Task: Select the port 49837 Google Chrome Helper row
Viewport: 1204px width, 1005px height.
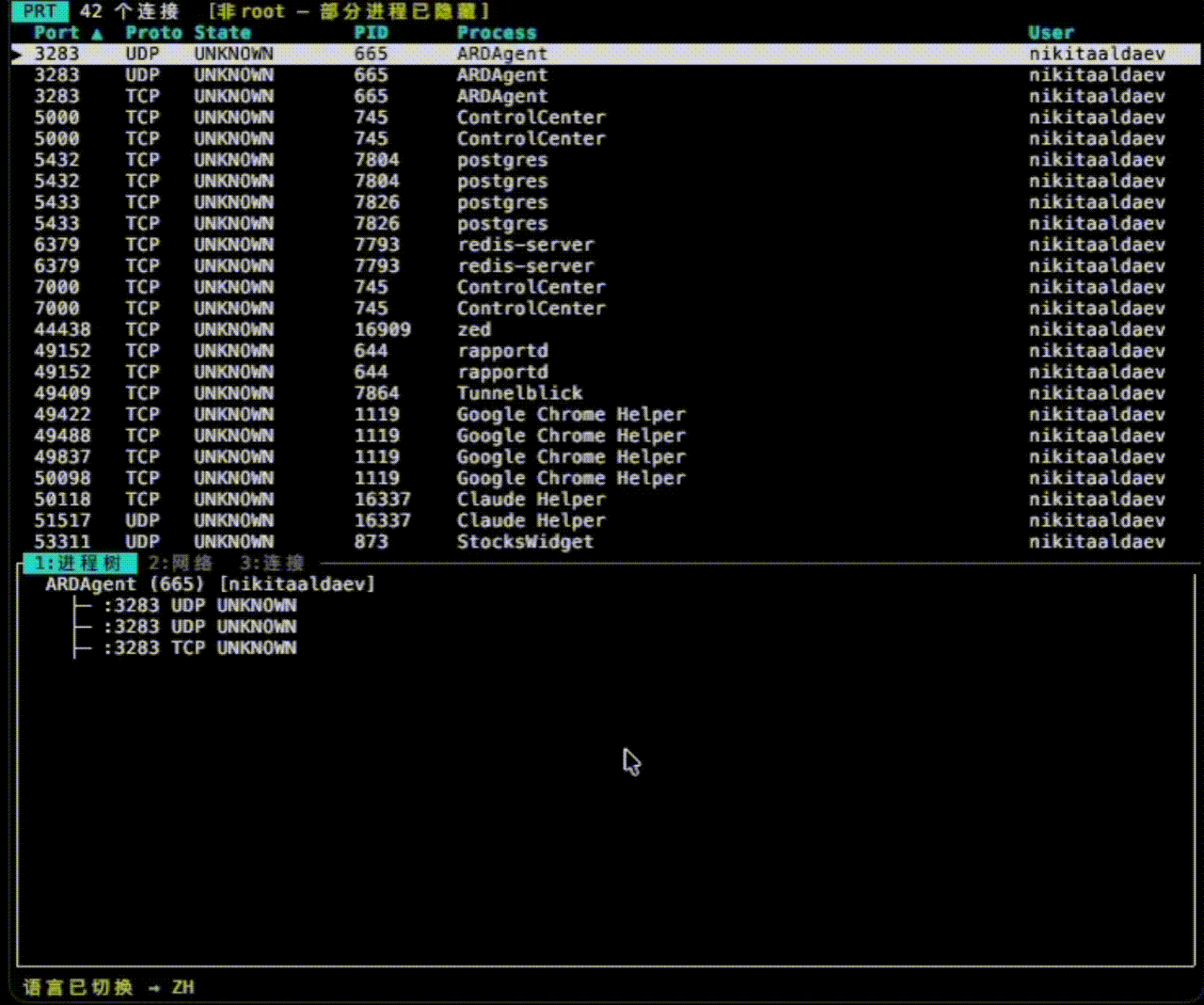Action: [607, 457]
